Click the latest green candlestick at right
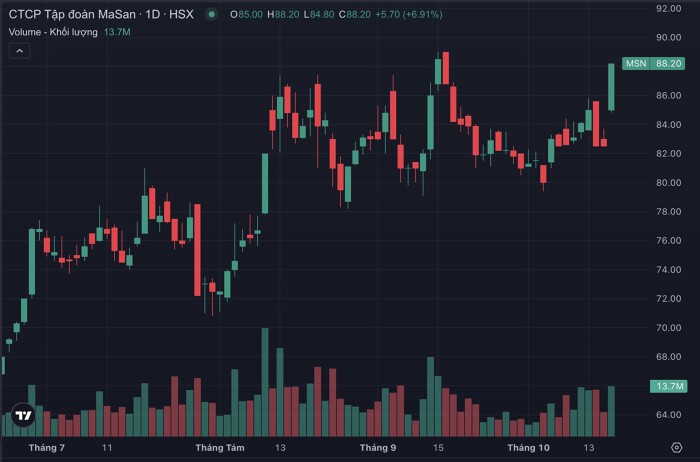This screenshot has height=462, width=700. pyautogui.click(x=610, y=88)
